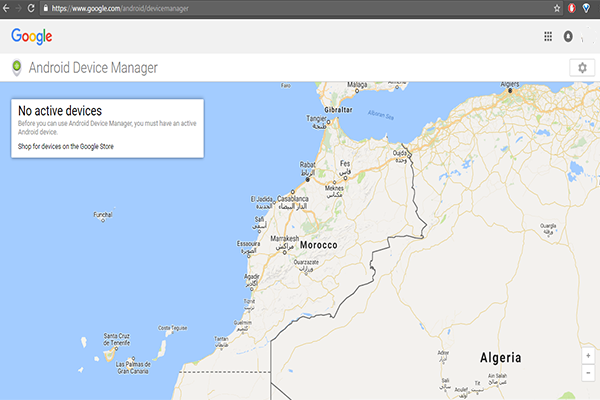Click the 'No active devices' heading
Screen dimensions: 600x400
(x=60, y=111)
